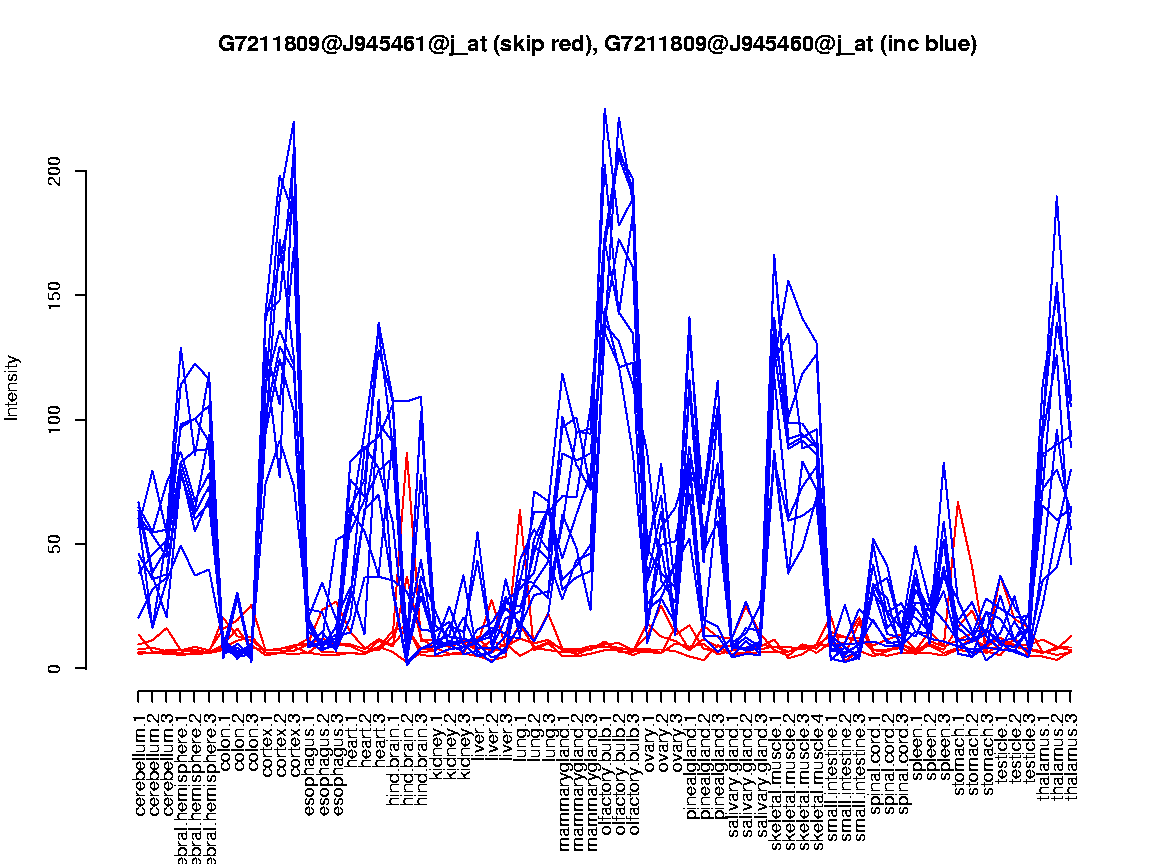Click the blue peak above thalamus.2
This screenshot has height=864, width=1152.
[x=1056, y=197]
